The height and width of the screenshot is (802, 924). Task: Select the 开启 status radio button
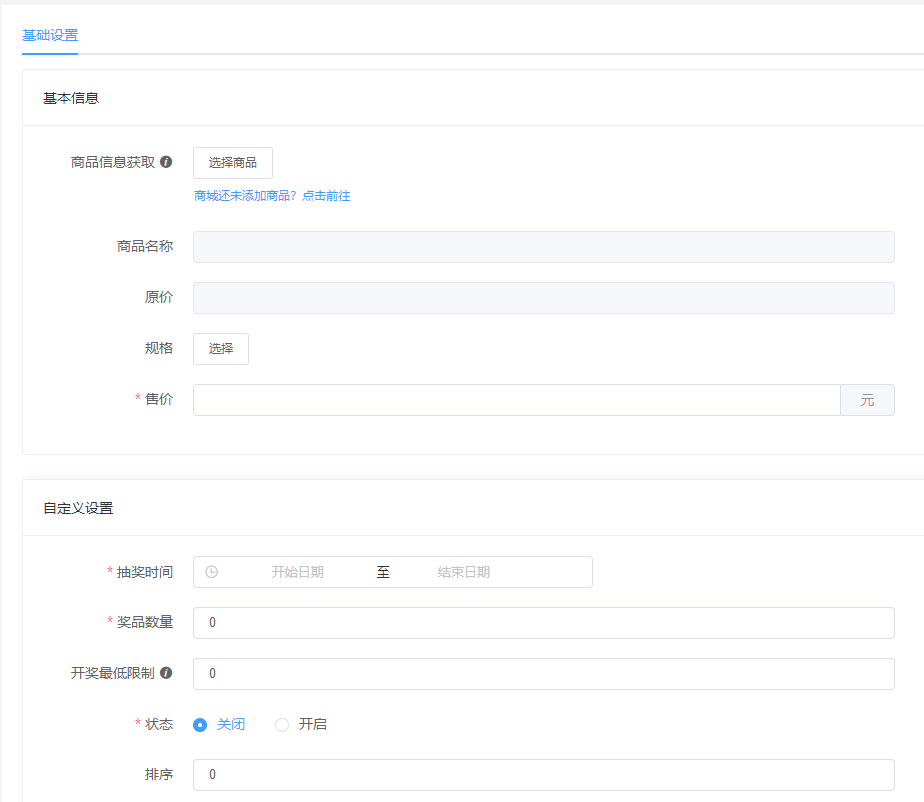282,725
